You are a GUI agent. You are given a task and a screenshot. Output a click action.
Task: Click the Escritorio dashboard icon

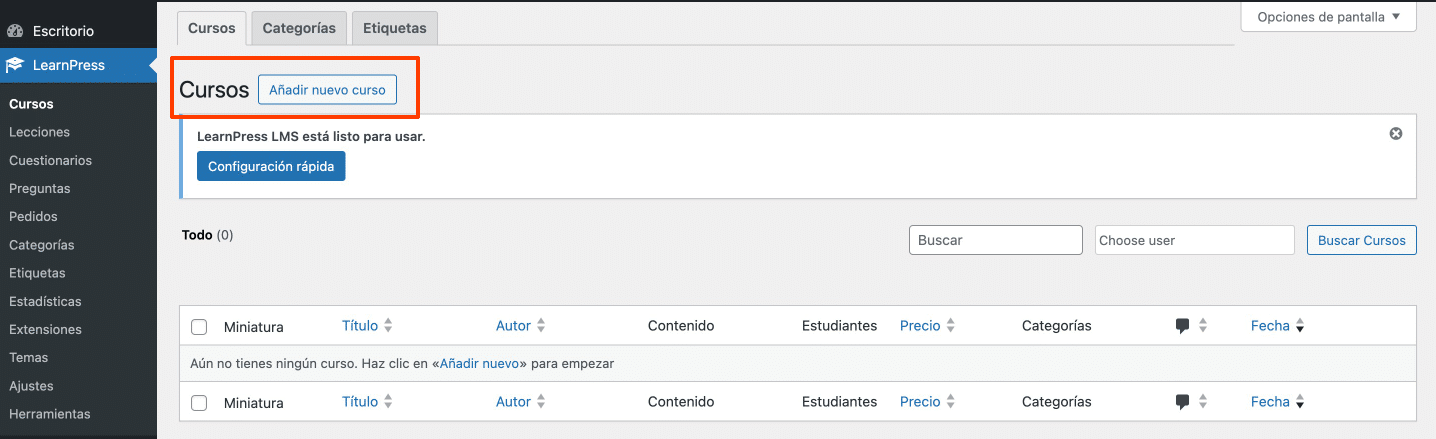click(15, 31)
